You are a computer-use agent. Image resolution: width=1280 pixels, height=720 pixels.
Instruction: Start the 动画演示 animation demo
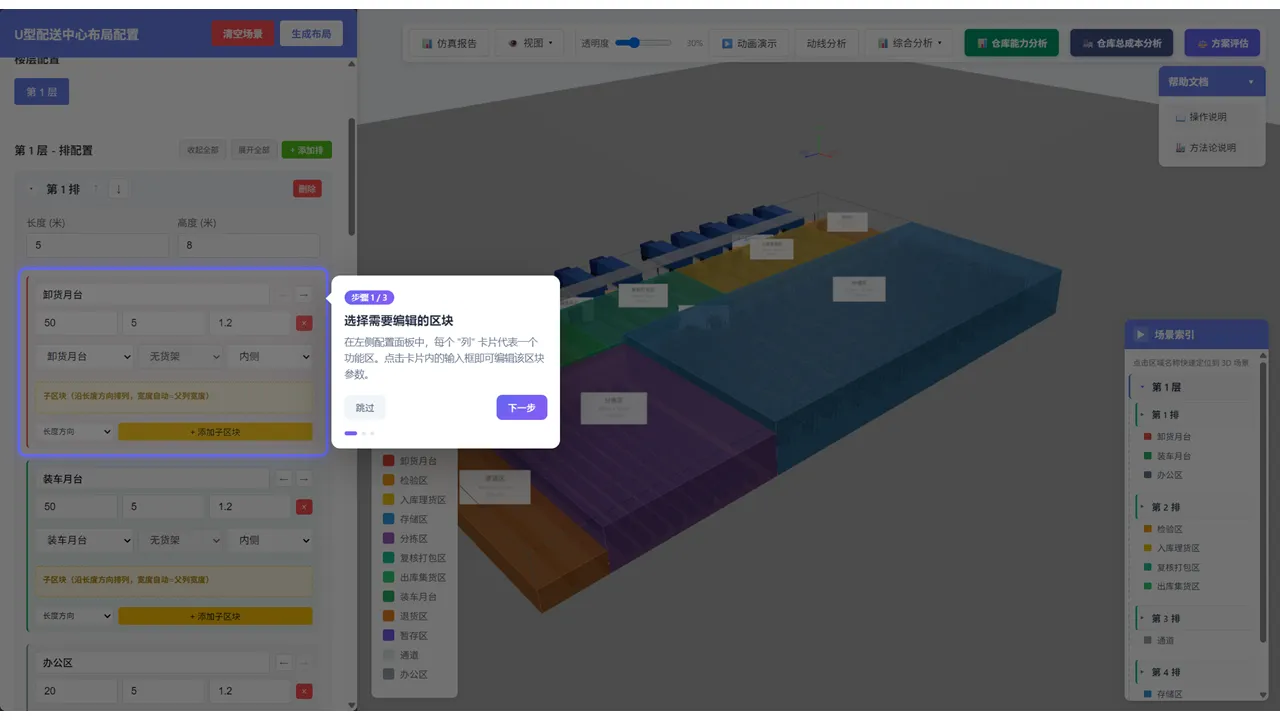click(x=749, y=43)
